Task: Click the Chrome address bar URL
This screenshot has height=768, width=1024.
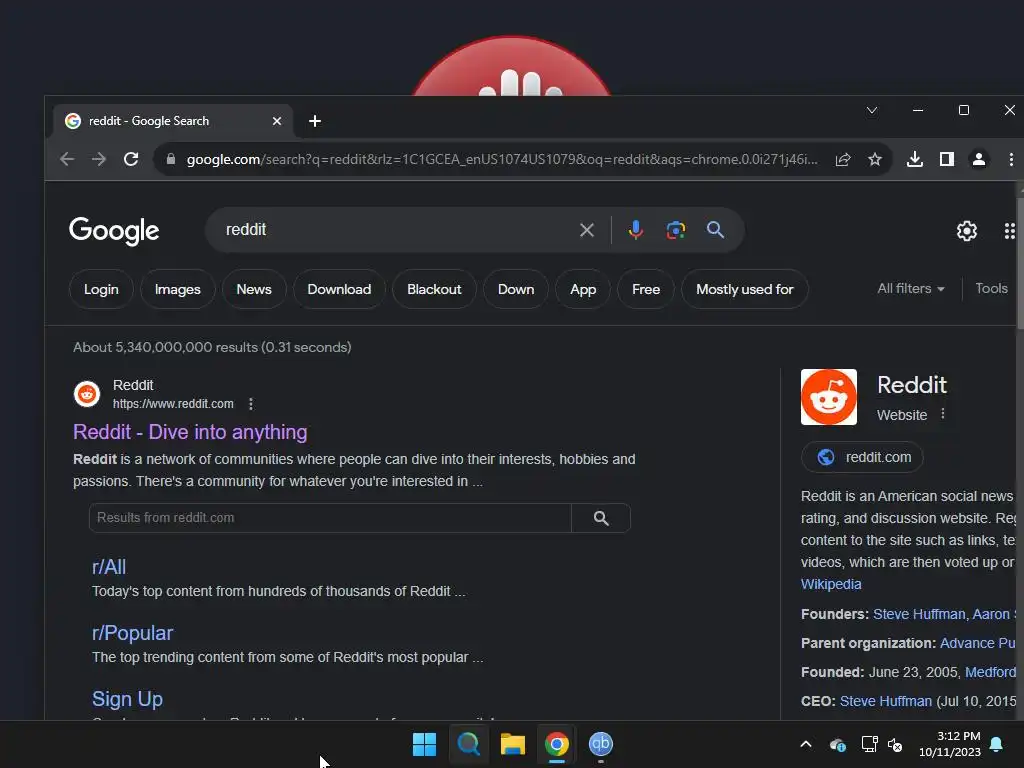Action: pyautogui.click(x=502, y=159)
